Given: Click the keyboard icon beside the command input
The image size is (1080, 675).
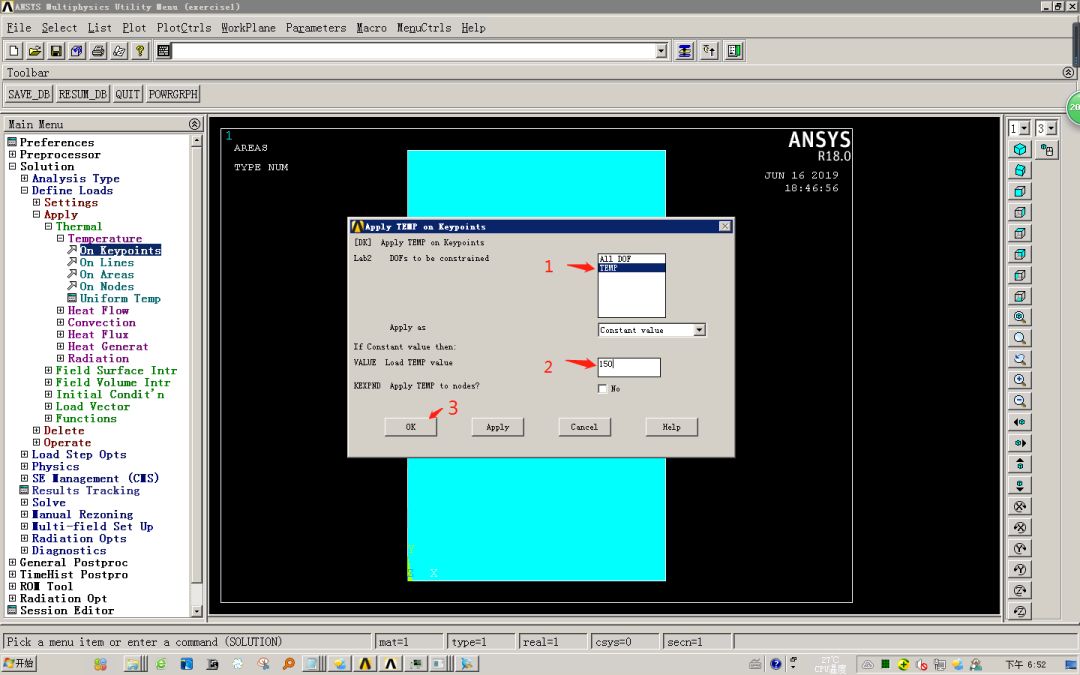Looking at the screenshot, I should coord(163,51).
